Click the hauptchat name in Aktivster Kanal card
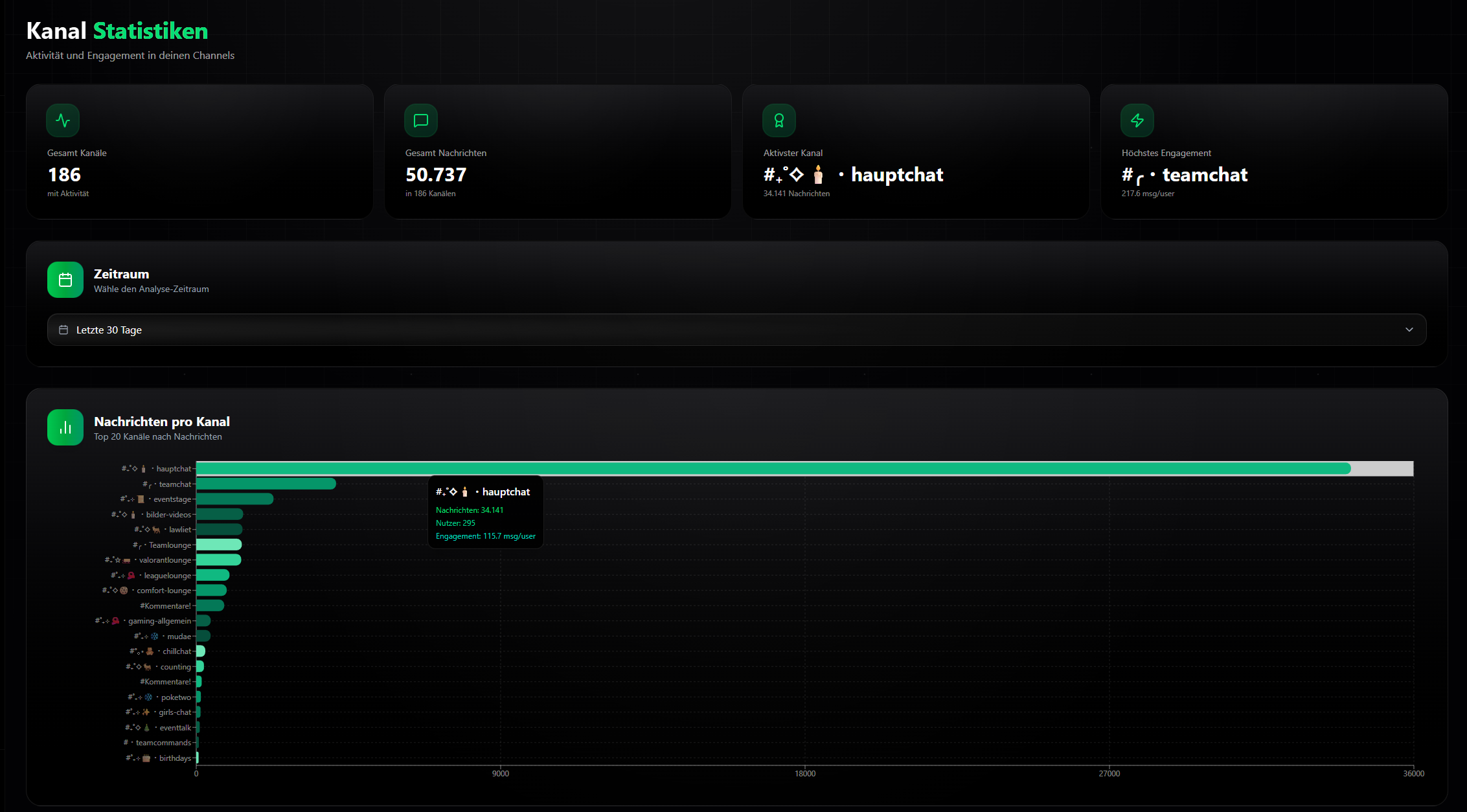 pyautogui.click(x=896, y=175)
